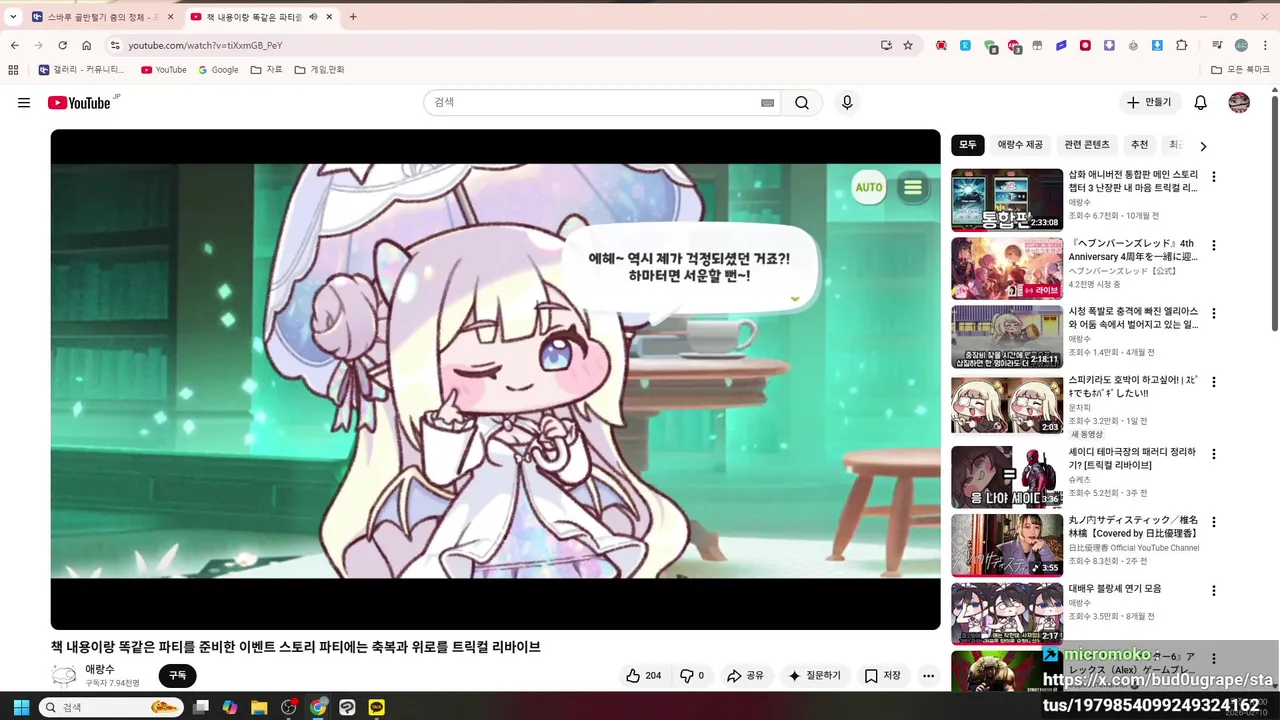Screen dimensions: 1280x720
Task: View site information icon in address bar
Action: pos(115,45)
